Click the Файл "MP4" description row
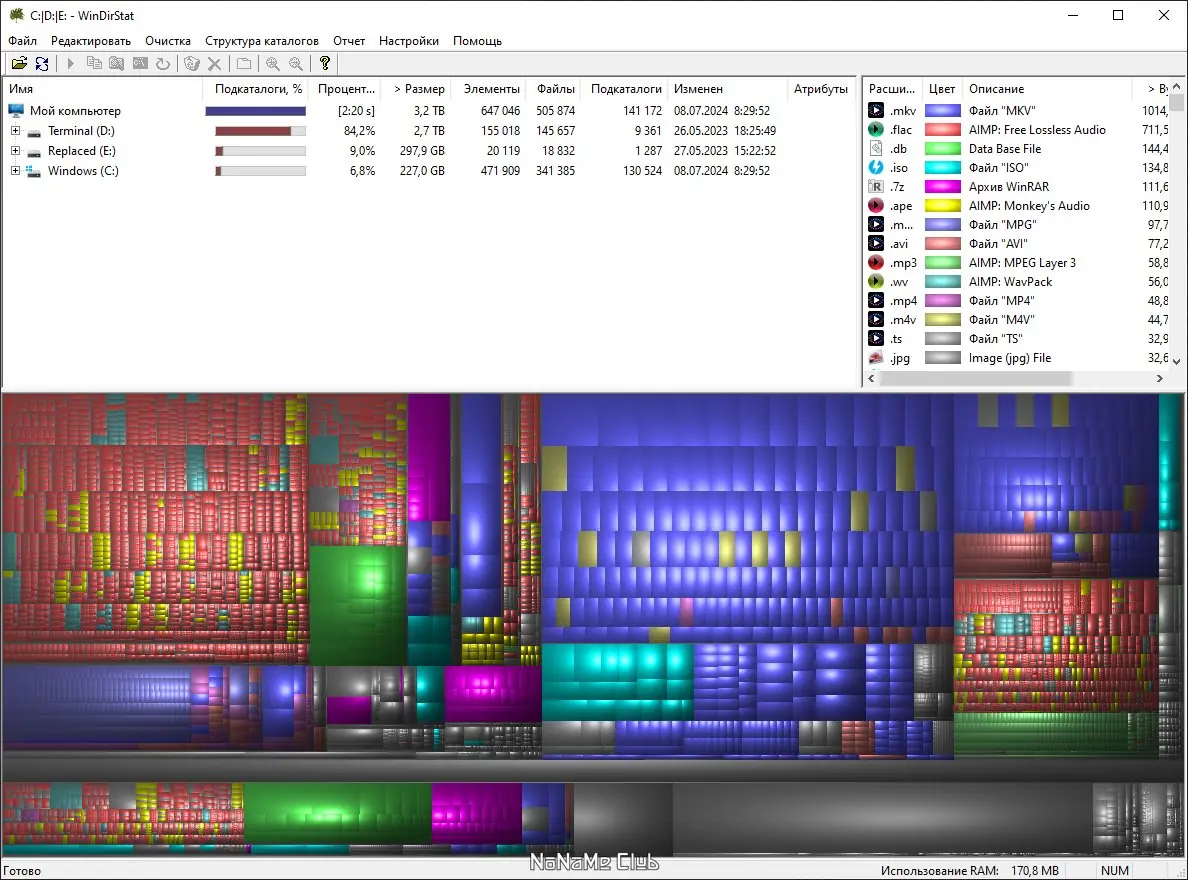 tap(1001, 300)
